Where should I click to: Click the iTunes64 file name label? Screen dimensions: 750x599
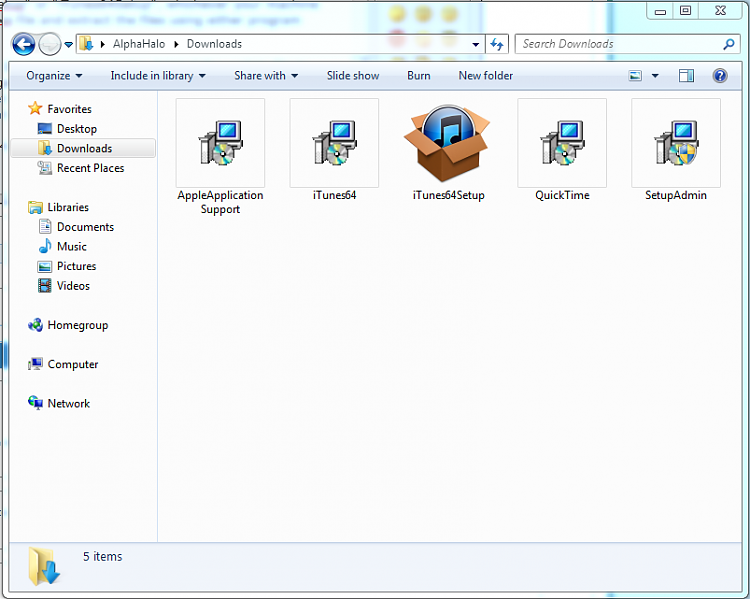tap(334, 195)
